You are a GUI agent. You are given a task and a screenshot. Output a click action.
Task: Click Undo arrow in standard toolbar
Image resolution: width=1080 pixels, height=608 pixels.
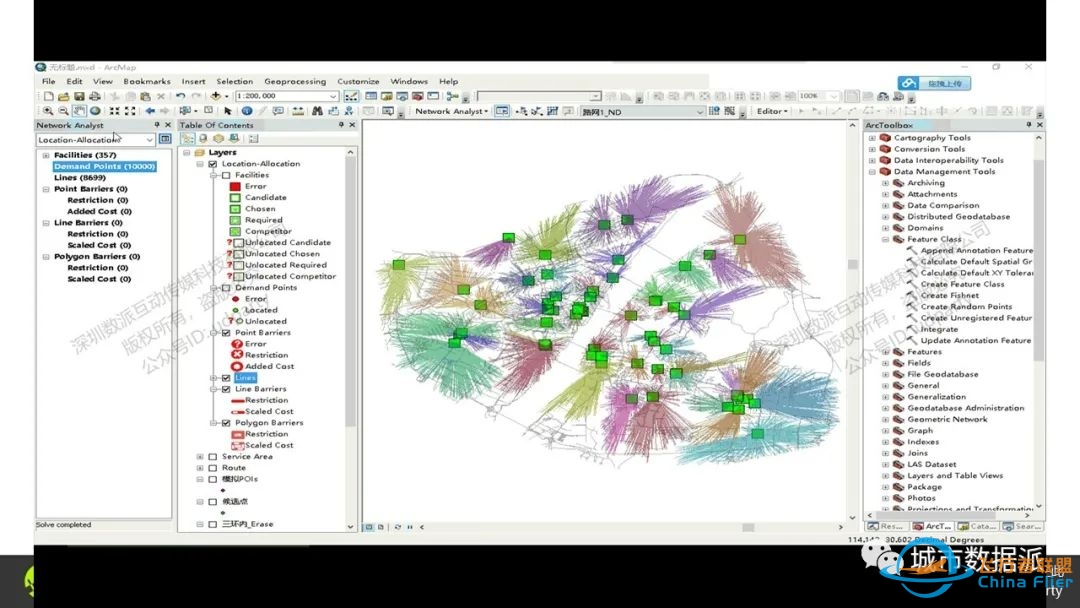[x=180, y=96]
